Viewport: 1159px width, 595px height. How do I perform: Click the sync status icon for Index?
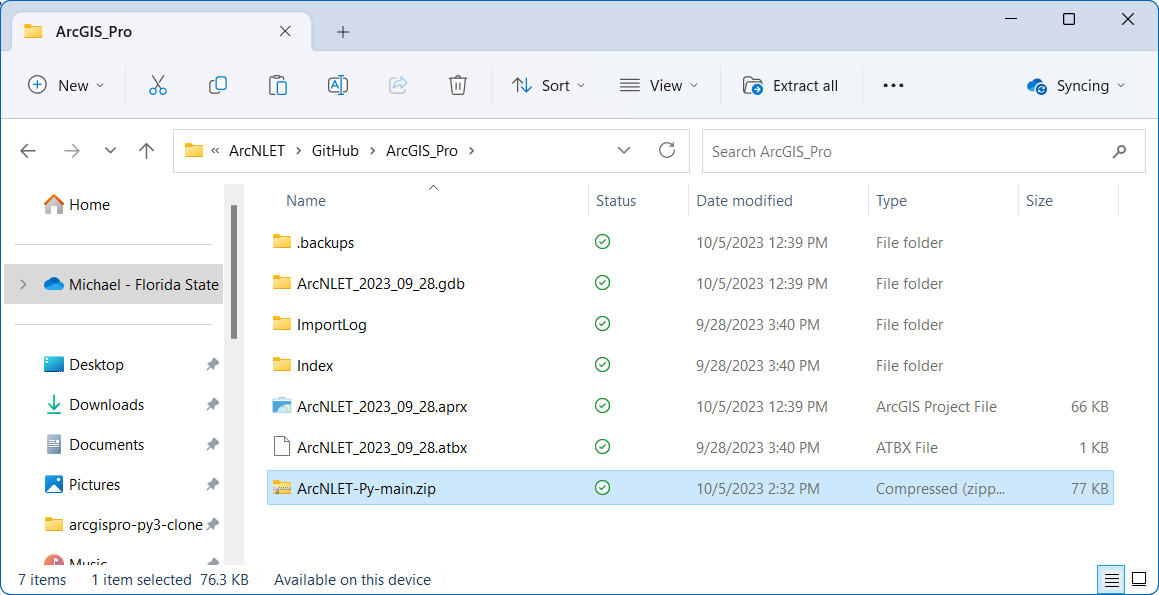pos(602,365)
